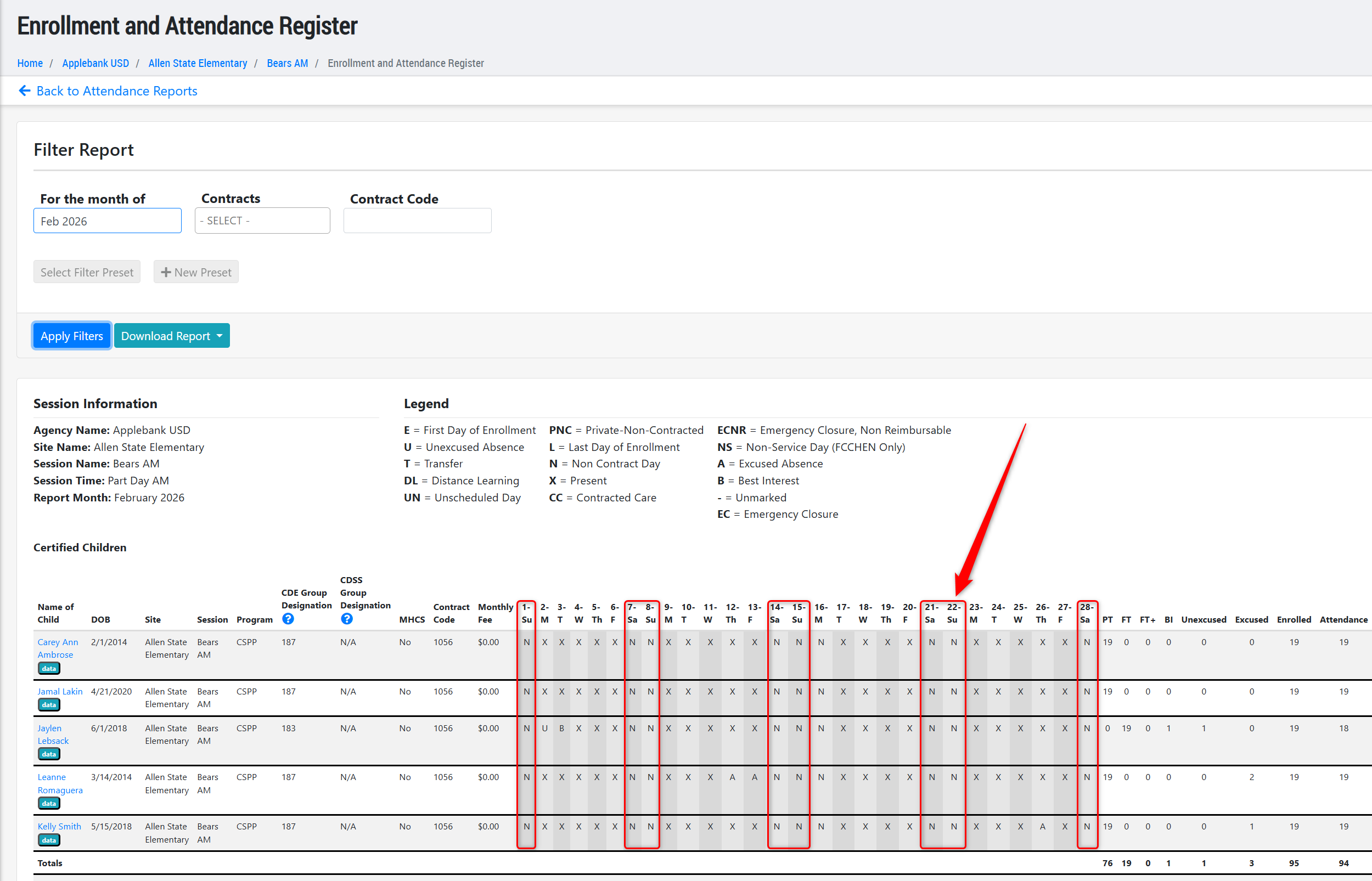Image resolution: width=1372 pixels, height=881 pixels.
Task: Go to Home breadcrumb
Action: 30,63
